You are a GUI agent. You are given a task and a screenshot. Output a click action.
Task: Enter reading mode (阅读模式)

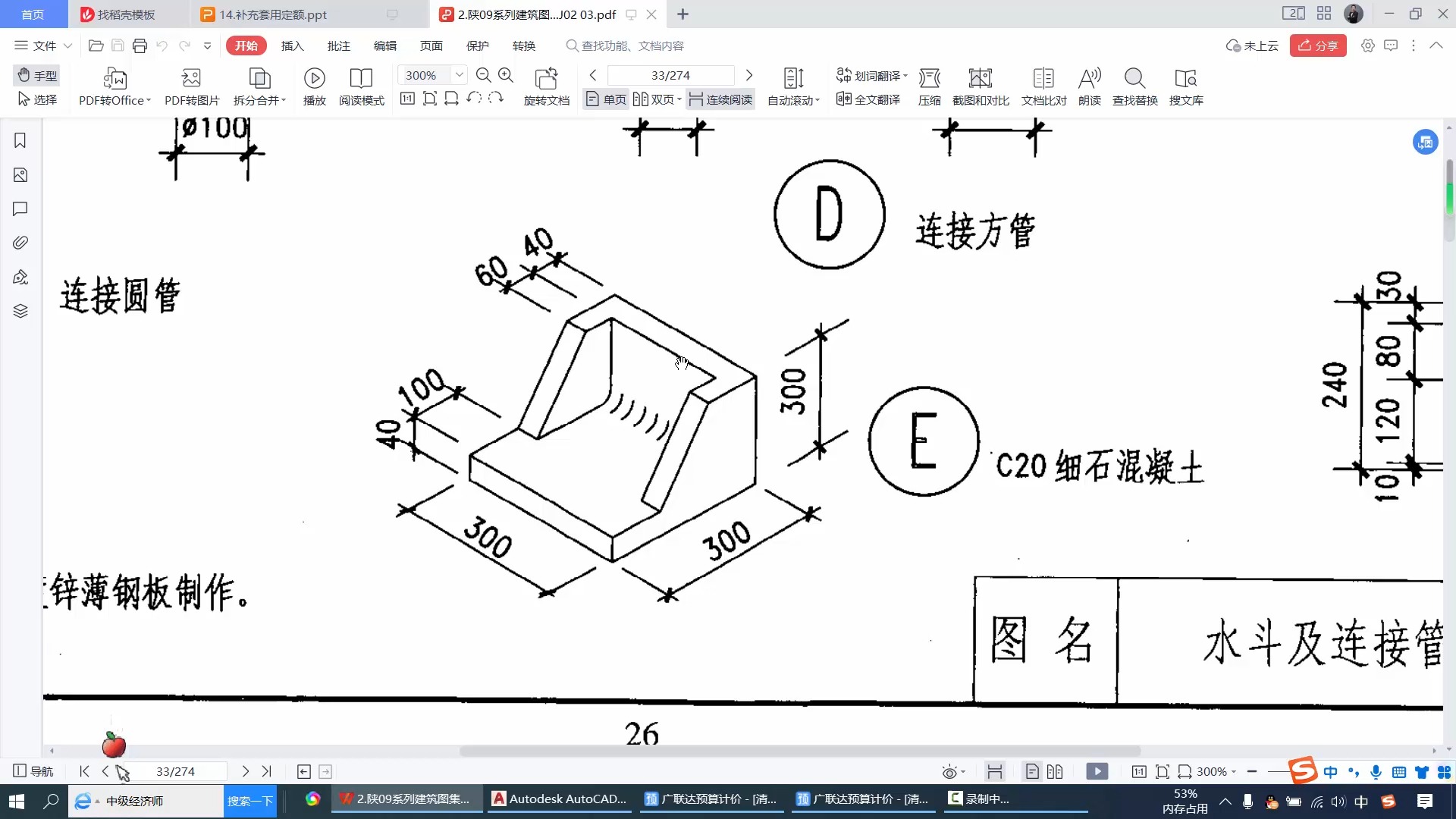[x=361, y=86]
